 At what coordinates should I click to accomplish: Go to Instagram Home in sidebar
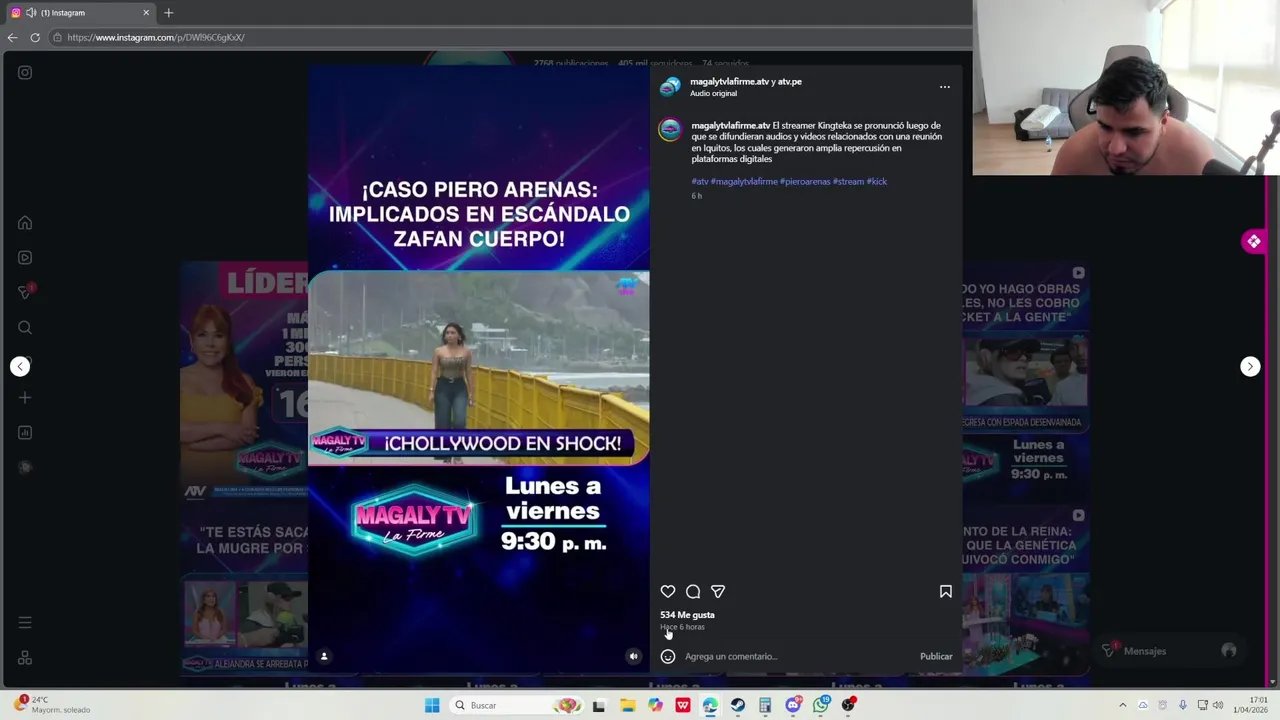(x=25, y=223)
